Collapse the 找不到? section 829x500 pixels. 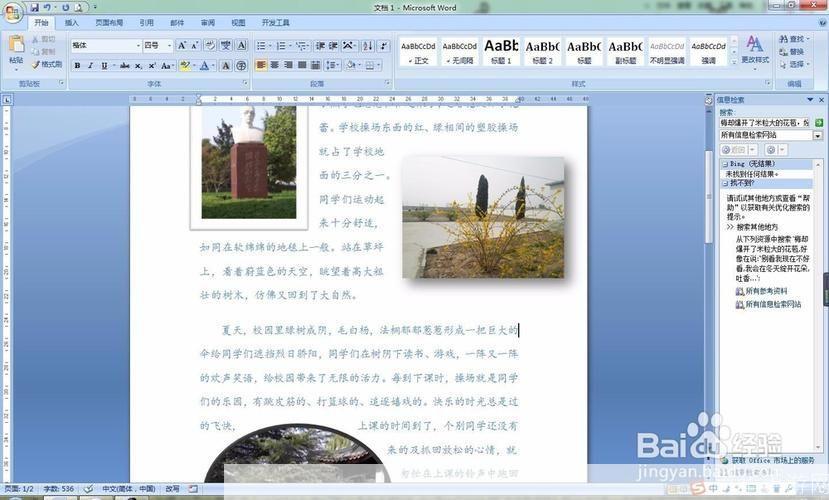725,183
